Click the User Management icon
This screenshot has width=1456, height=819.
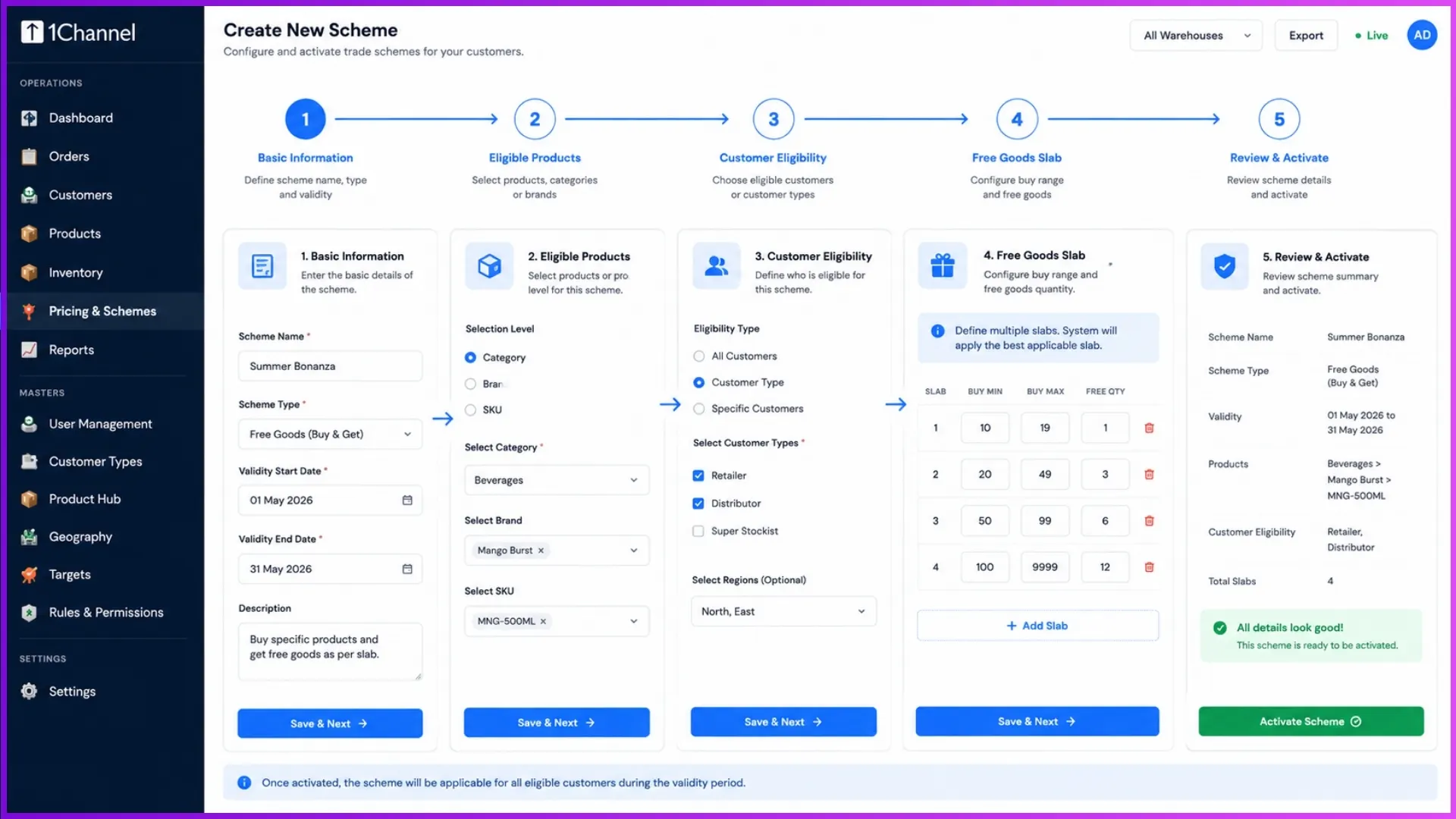click(29, 424)
